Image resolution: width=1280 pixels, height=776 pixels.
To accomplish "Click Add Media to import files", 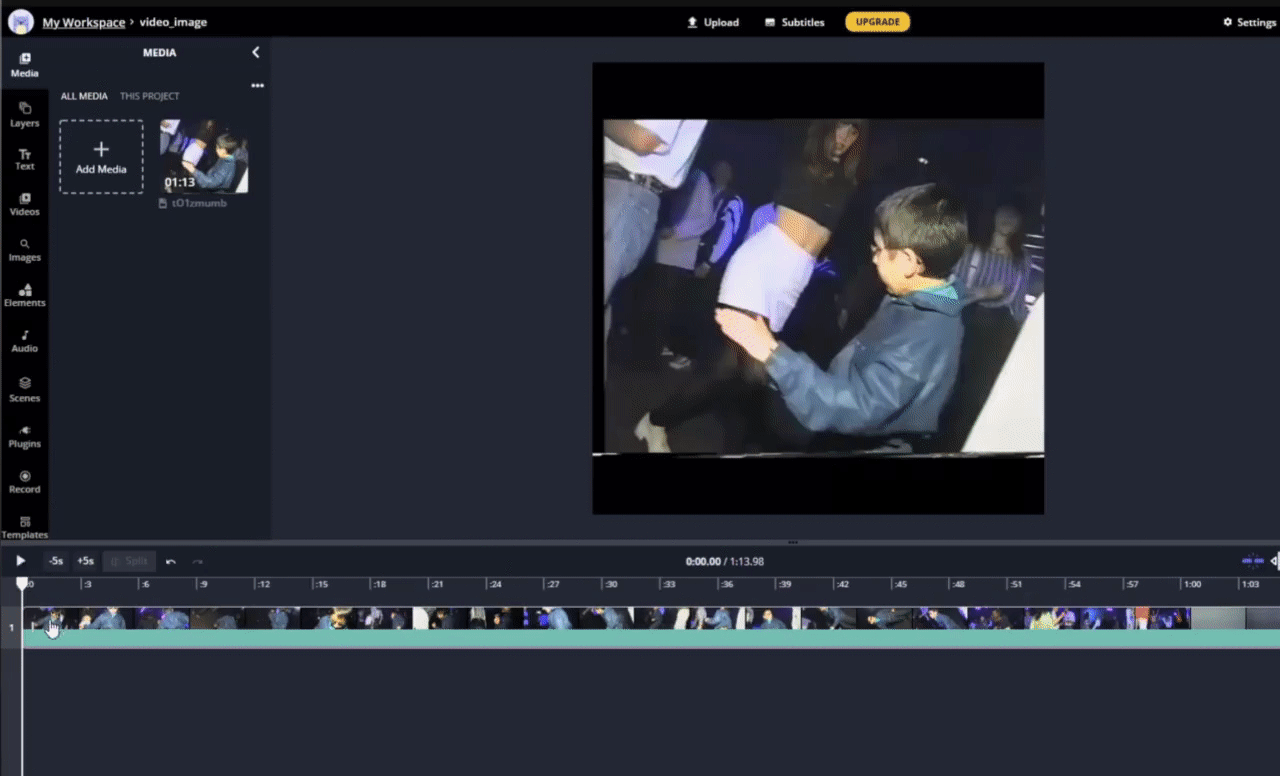I will (x=100, y=157).
